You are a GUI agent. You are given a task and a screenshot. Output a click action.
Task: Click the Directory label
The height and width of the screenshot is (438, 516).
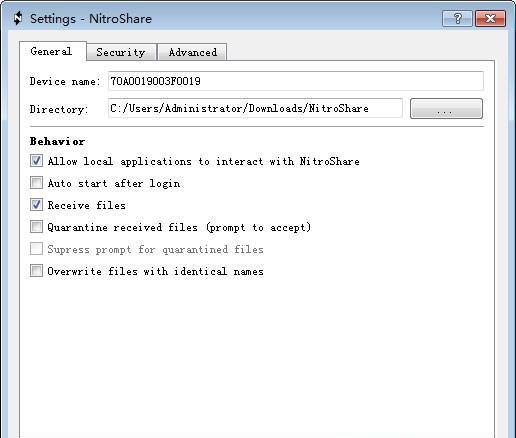pos(59,109)
